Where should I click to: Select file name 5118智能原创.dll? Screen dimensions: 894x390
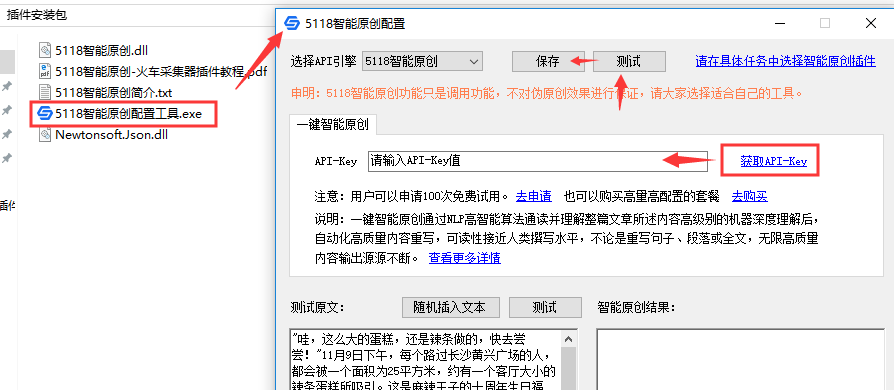coord(102,50)
